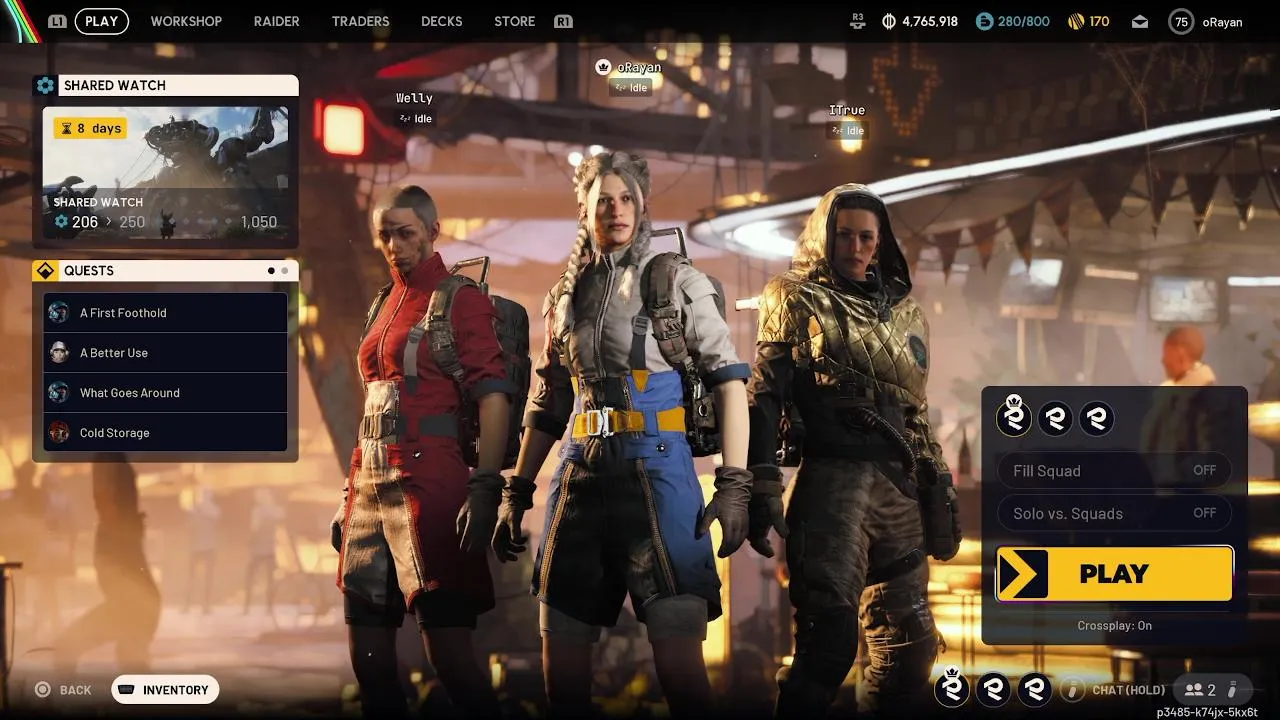
Task: Start matchmaking with the yellow PLAY button
Action: point(1114,574)
